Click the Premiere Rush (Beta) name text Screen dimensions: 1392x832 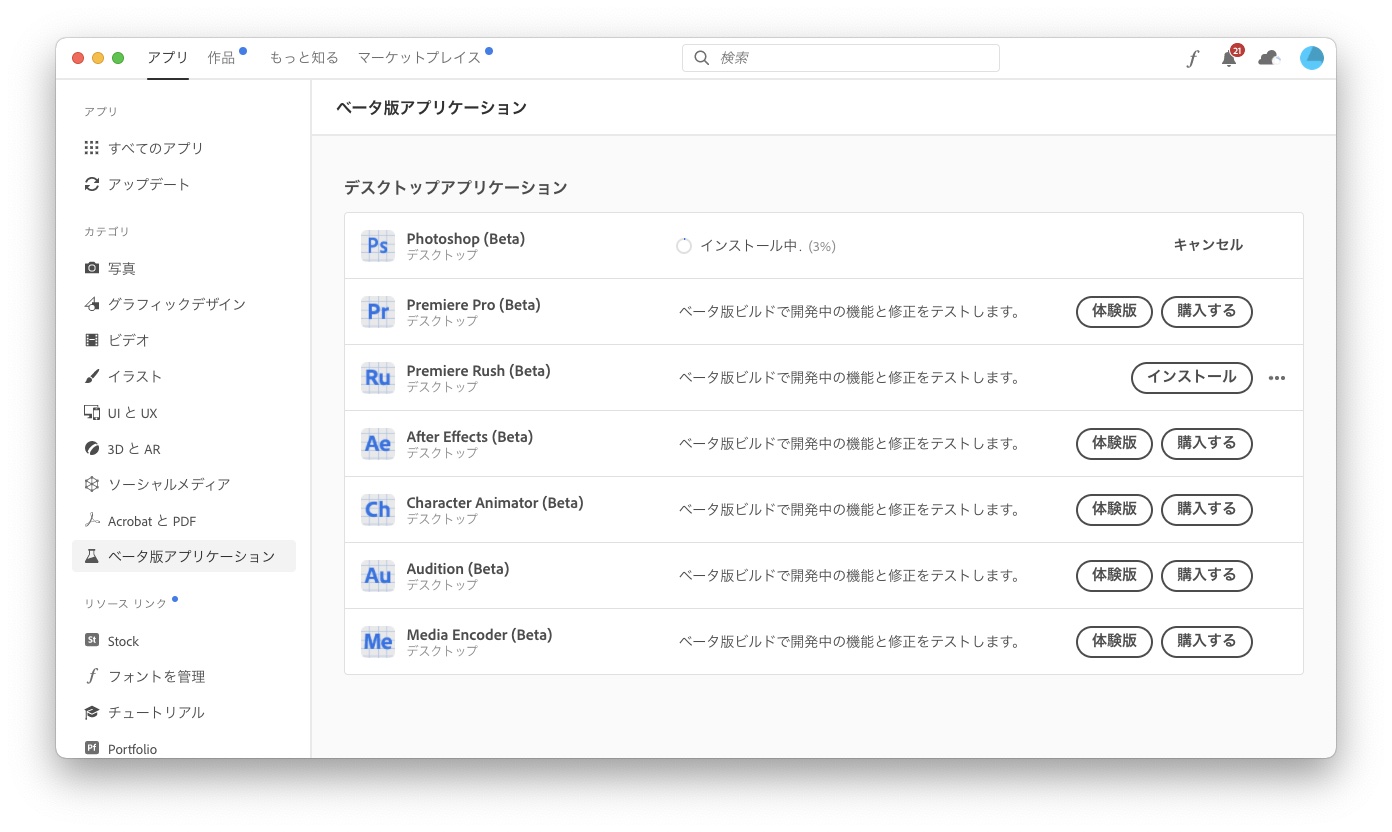[478, 371]
